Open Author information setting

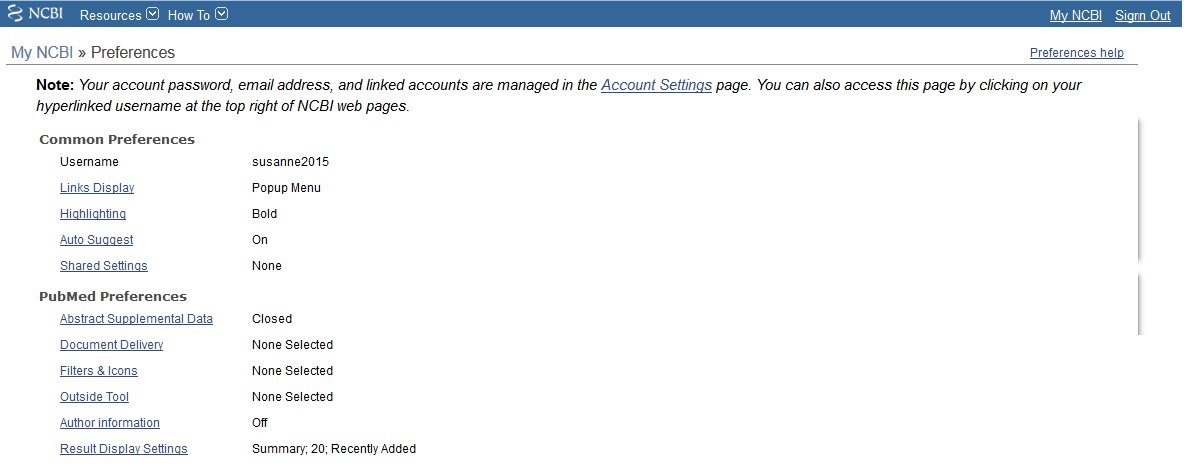pos(110,423)
